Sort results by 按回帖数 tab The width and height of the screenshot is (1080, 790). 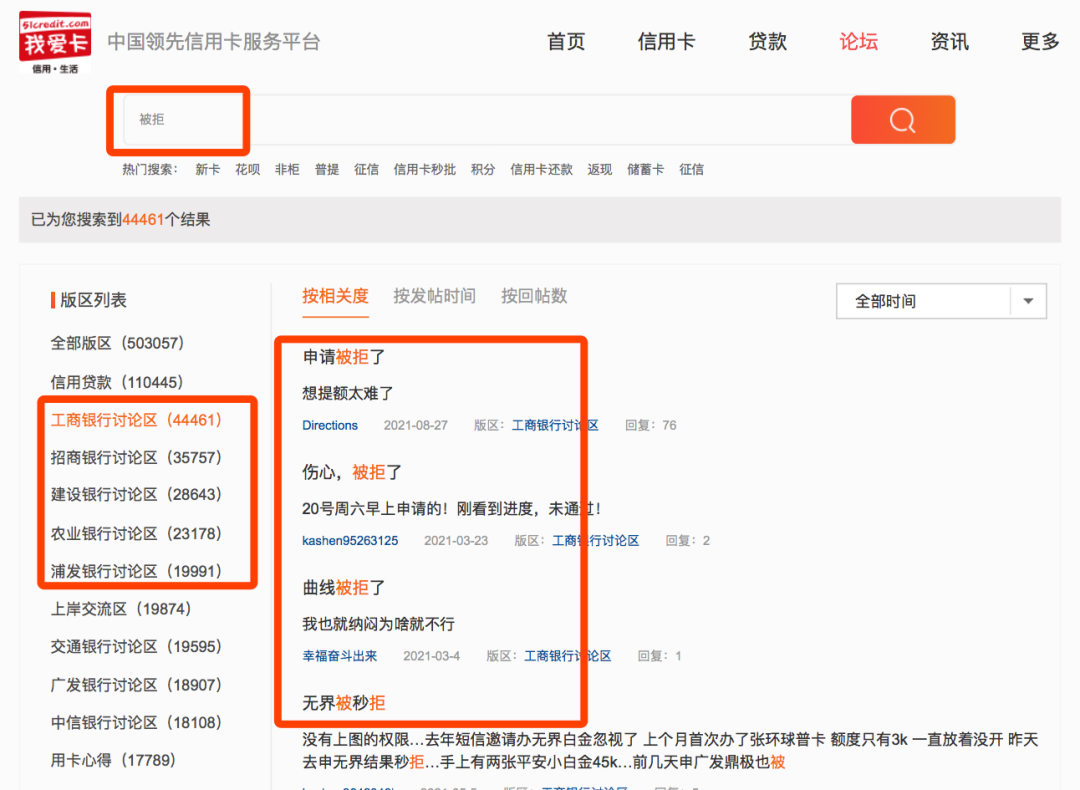pos(534,296)
